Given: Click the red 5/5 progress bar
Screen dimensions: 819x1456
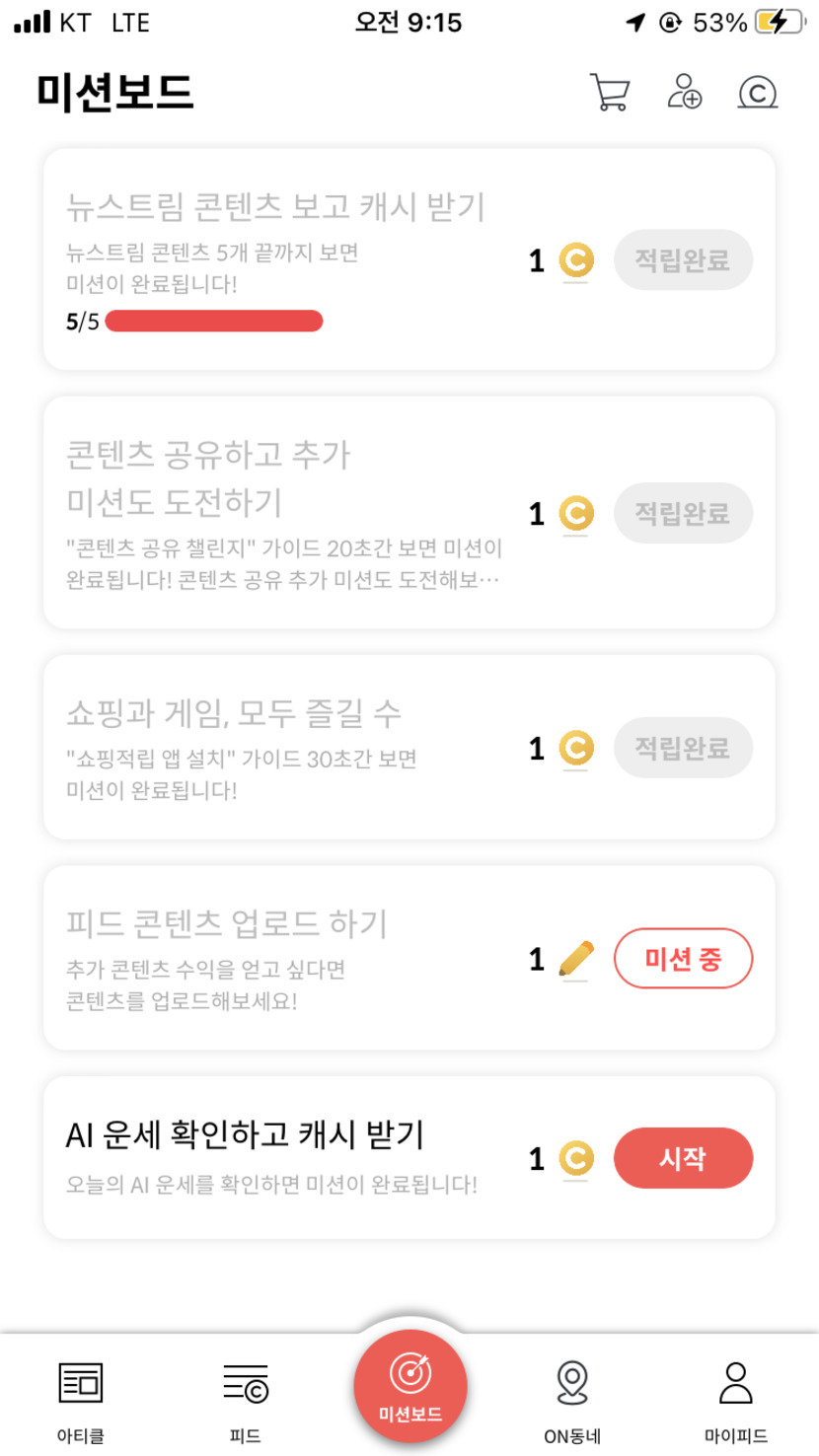Looking at the screenshot, I should tap(214, 322).
